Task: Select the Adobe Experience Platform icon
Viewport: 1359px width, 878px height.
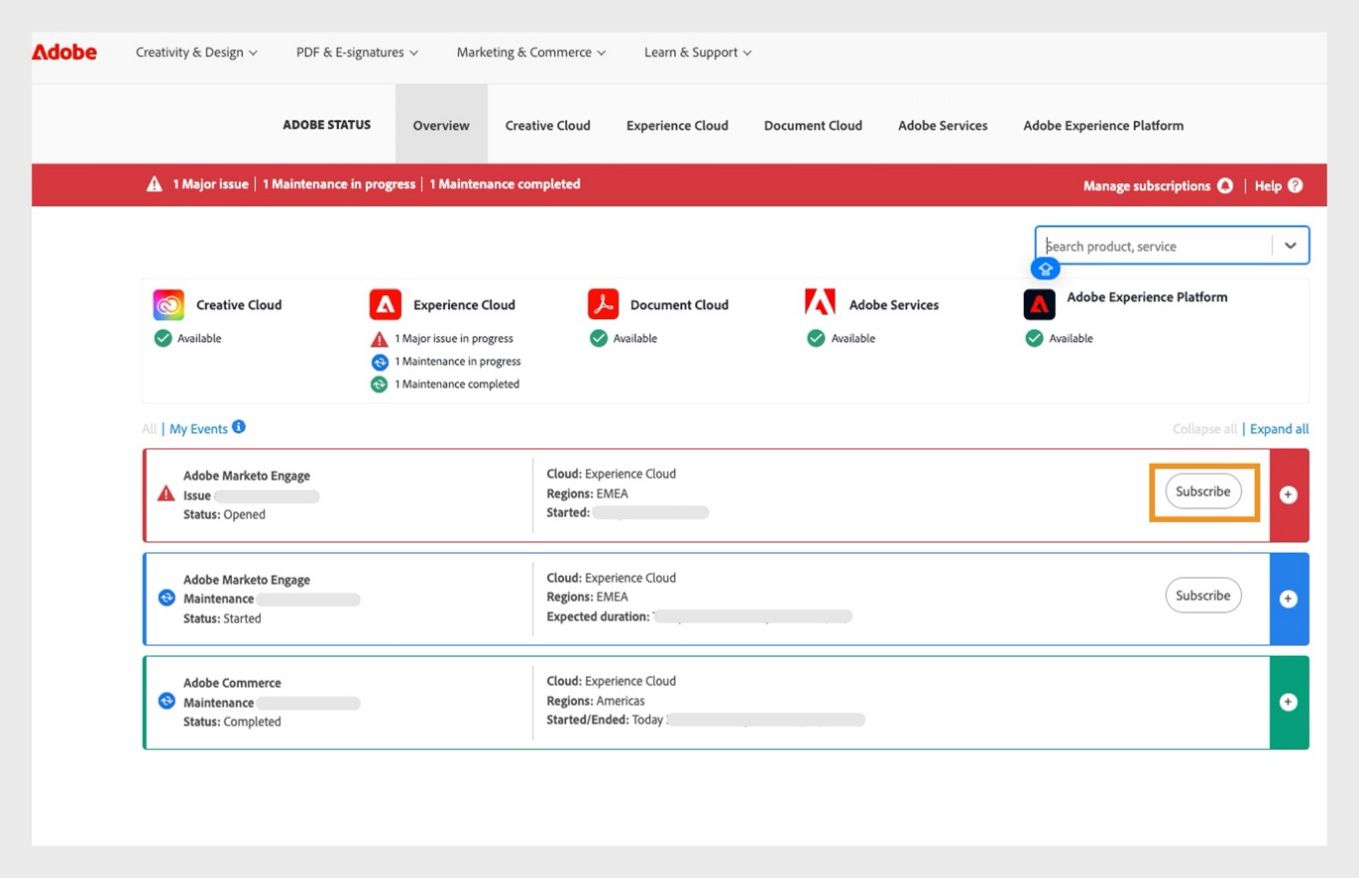Action: [x=1039, y=304]
